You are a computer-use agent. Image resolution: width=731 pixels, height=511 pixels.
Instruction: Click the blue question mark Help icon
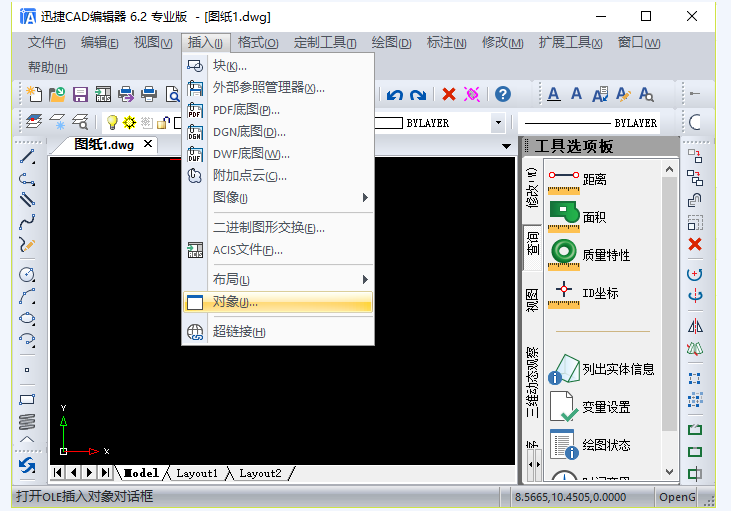coord(503,94)
